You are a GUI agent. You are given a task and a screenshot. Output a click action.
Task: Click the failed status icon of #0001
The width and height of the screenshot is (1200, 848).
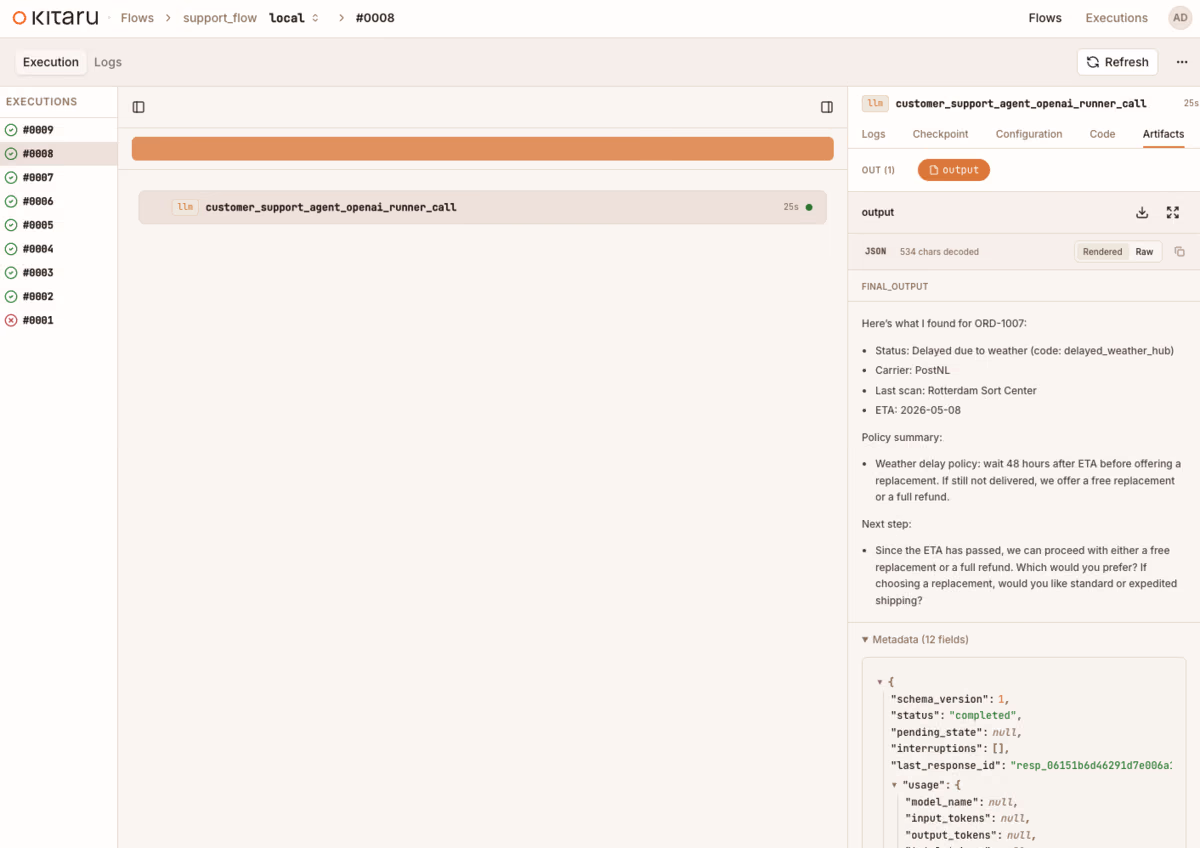(x=11, y=320)
